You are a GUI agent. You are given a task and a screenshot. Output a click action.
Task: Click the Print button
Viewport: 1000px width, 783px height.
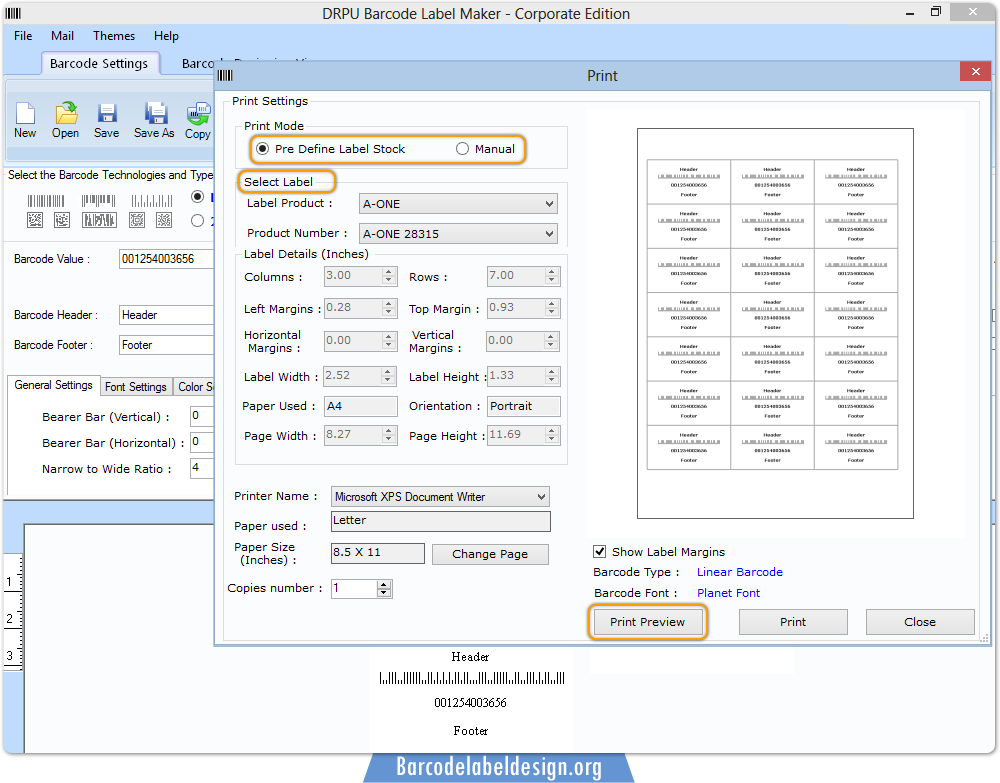point(793,622)
